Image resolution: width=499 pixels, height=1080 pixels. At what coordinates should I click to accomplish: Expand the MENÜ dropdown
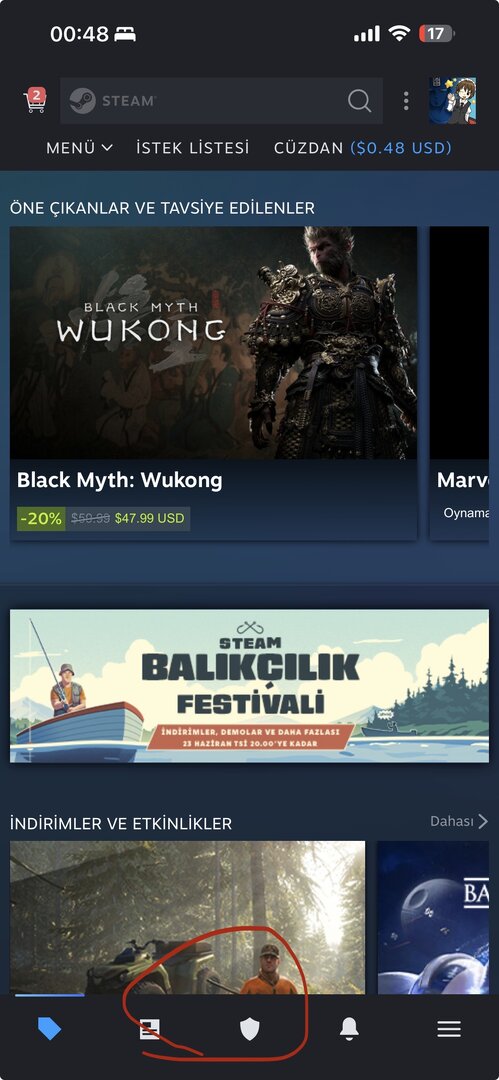click(79, 147)
